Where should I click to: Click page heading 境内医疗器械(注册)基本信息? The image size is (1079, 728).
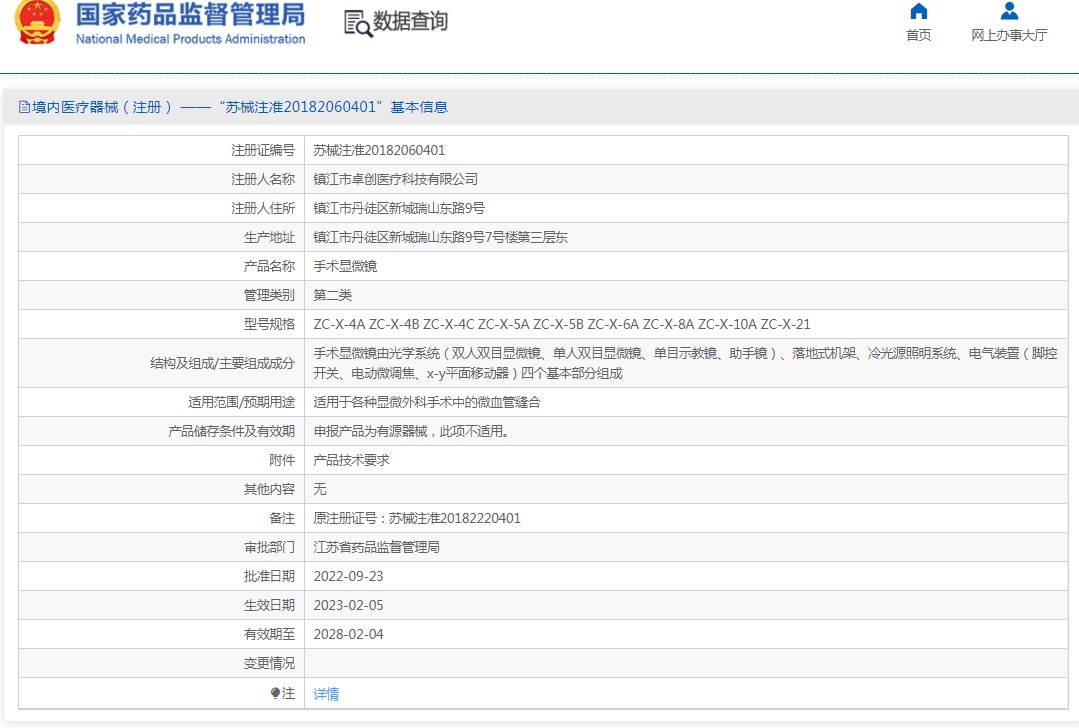(239, 107)
